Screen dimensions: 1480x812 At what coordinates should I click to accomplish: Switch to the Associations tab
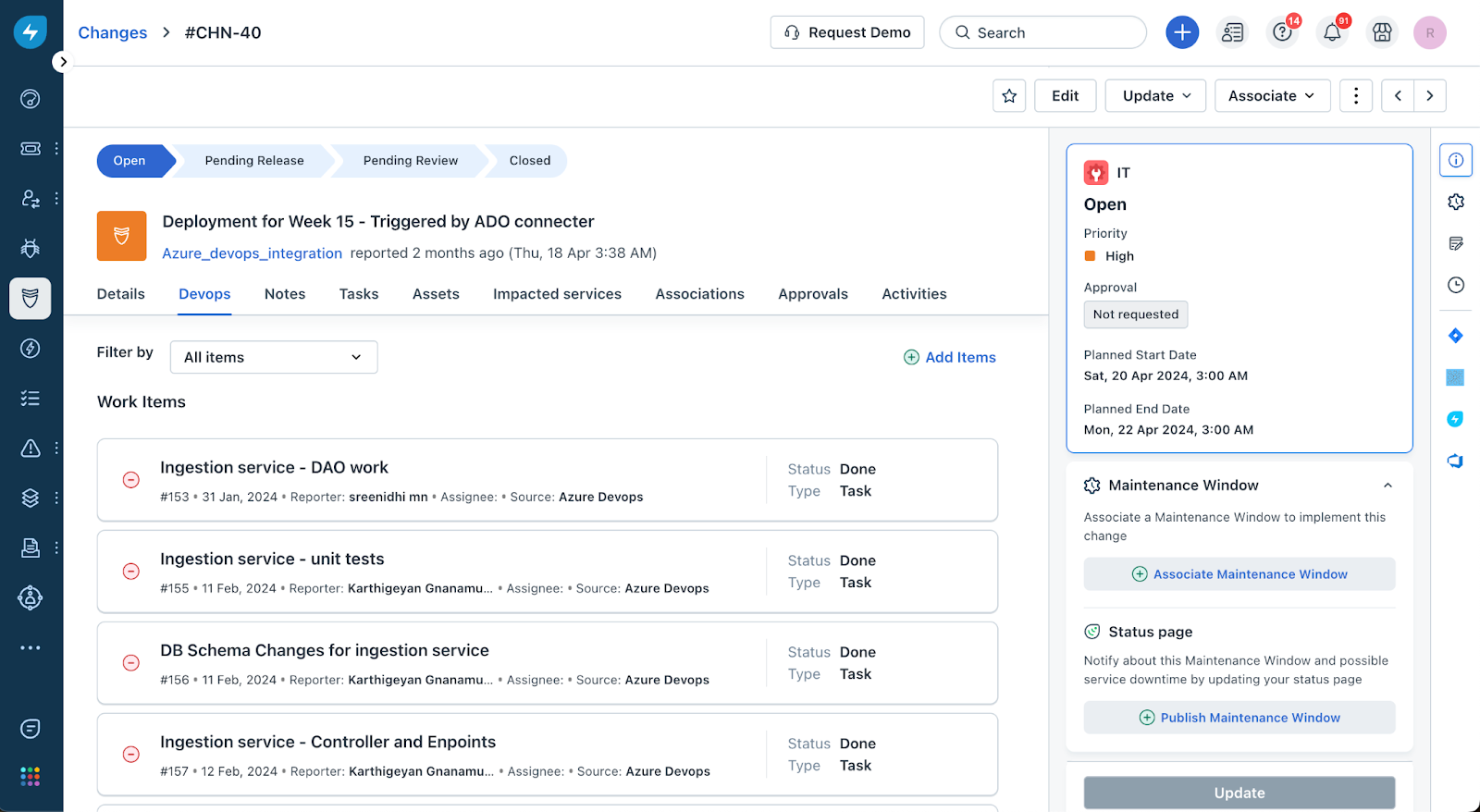pos(700,294)
